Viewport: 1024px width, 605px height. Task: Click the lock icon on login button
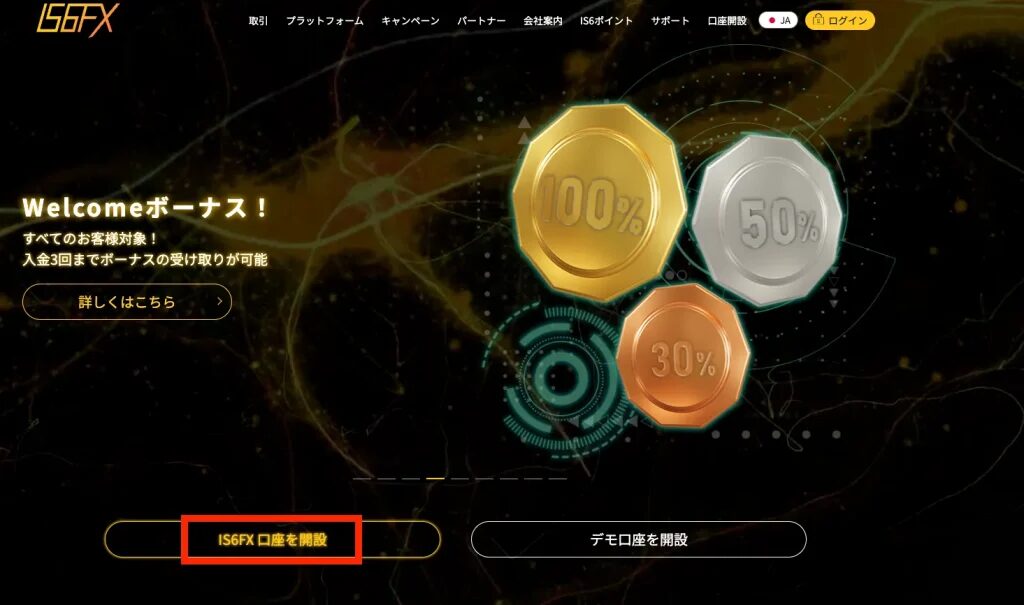[818, 20]
